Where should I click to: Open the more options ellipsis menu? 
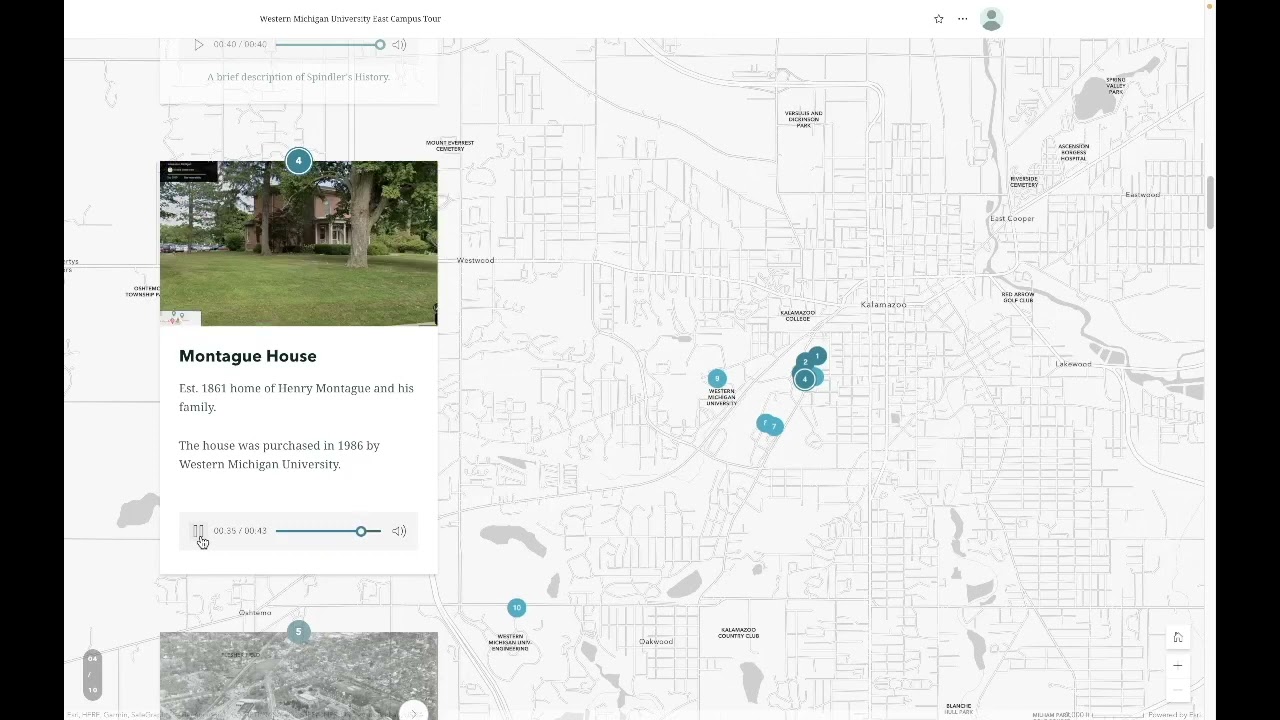point(962,19)
